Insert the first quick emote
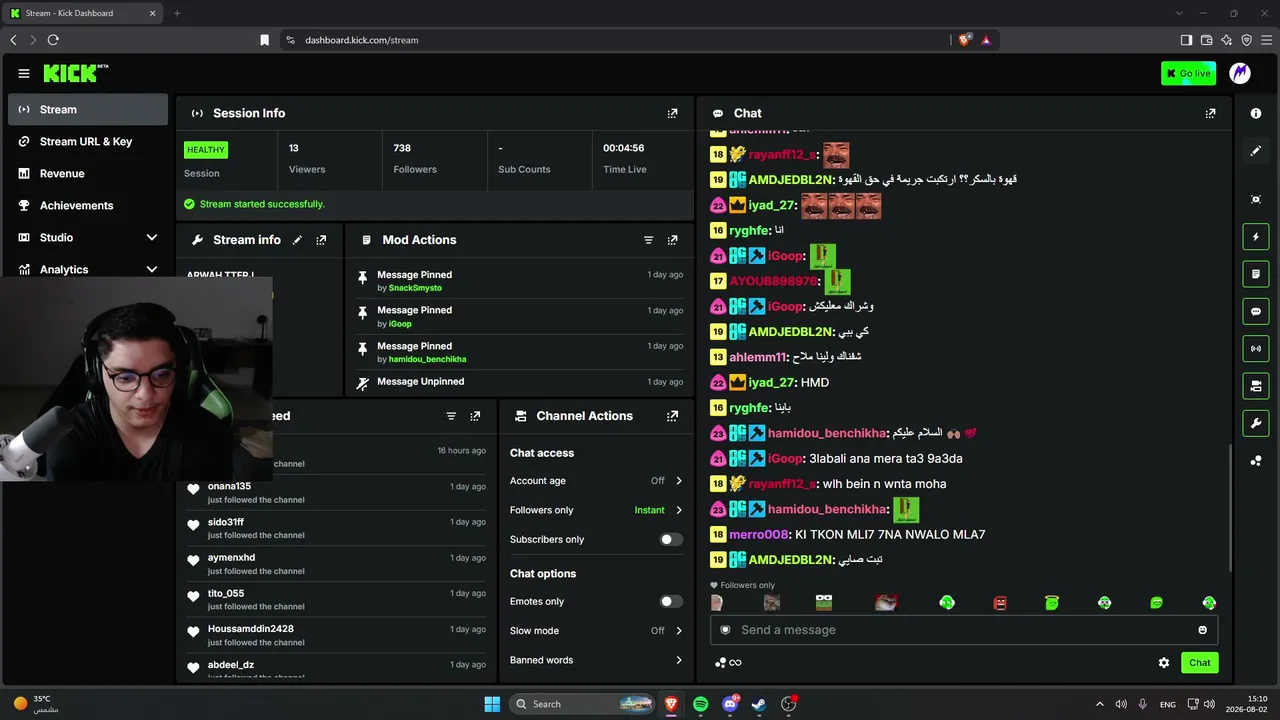The image size is (1280, 720). (717, 603)
